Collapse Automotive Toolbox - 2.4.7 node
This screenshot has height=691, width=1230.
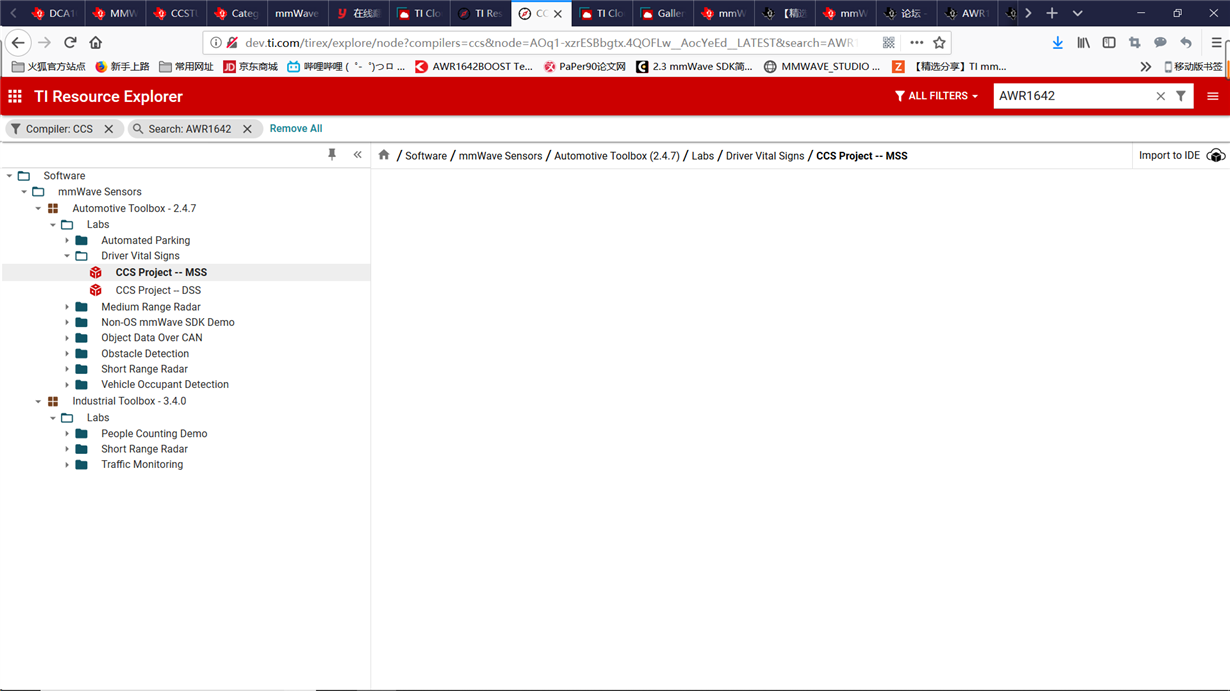[x=38, y=209]
